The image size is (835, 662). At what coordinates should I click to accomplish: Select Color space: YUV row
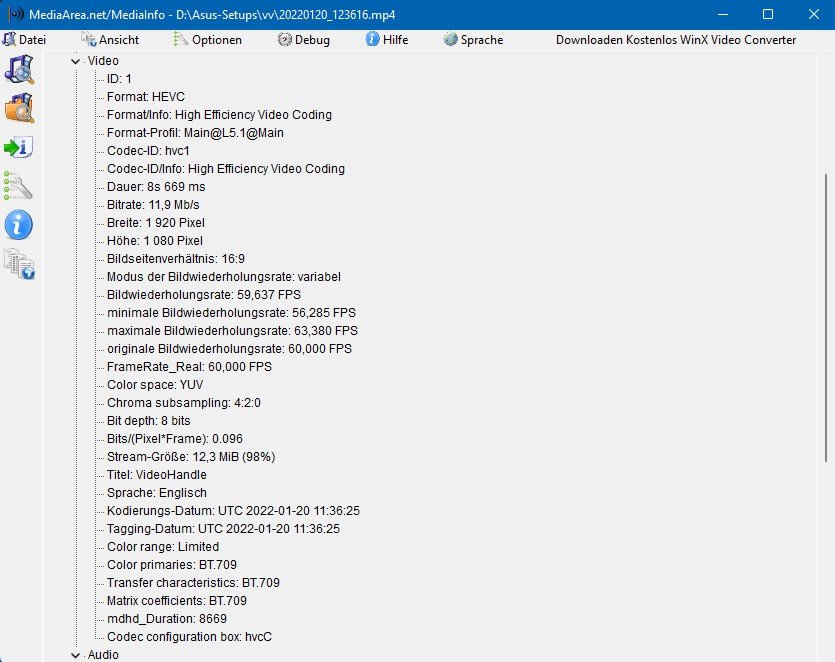(x=155, y=385)
